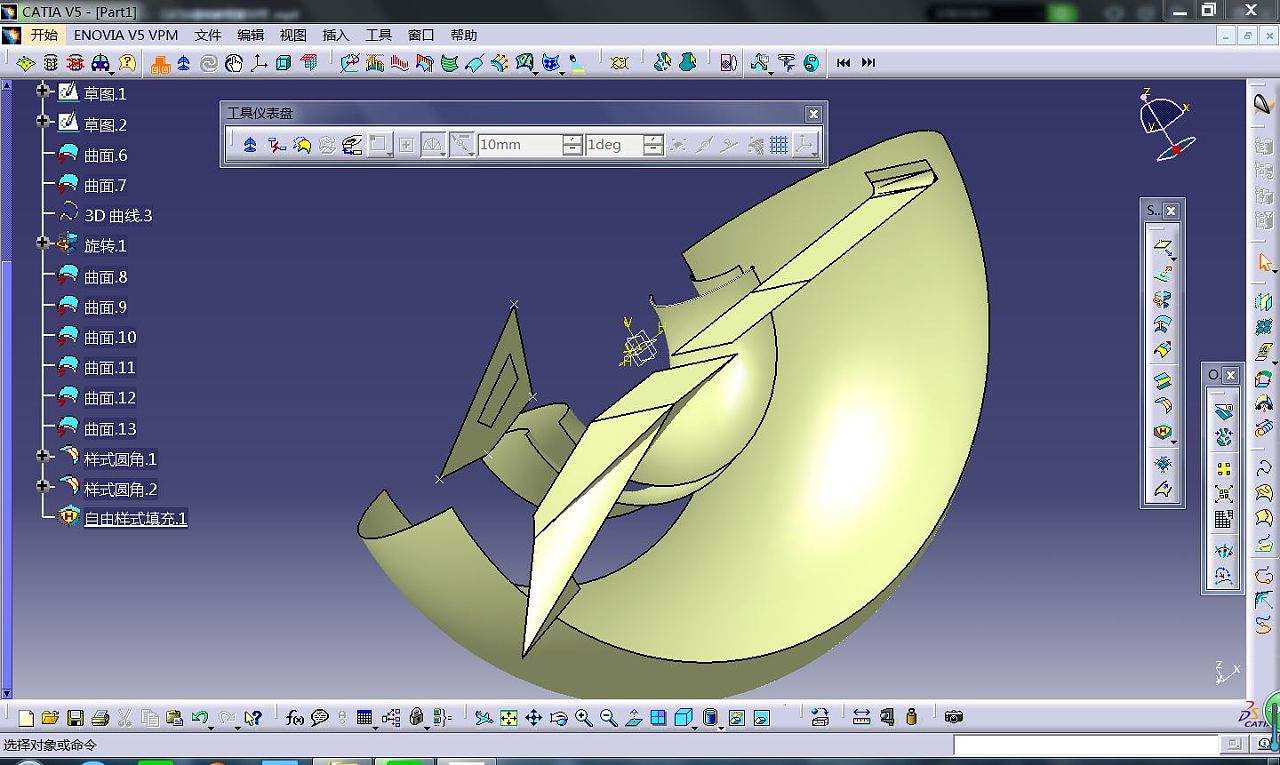Click the Print icon

click(x=100, y=718)
